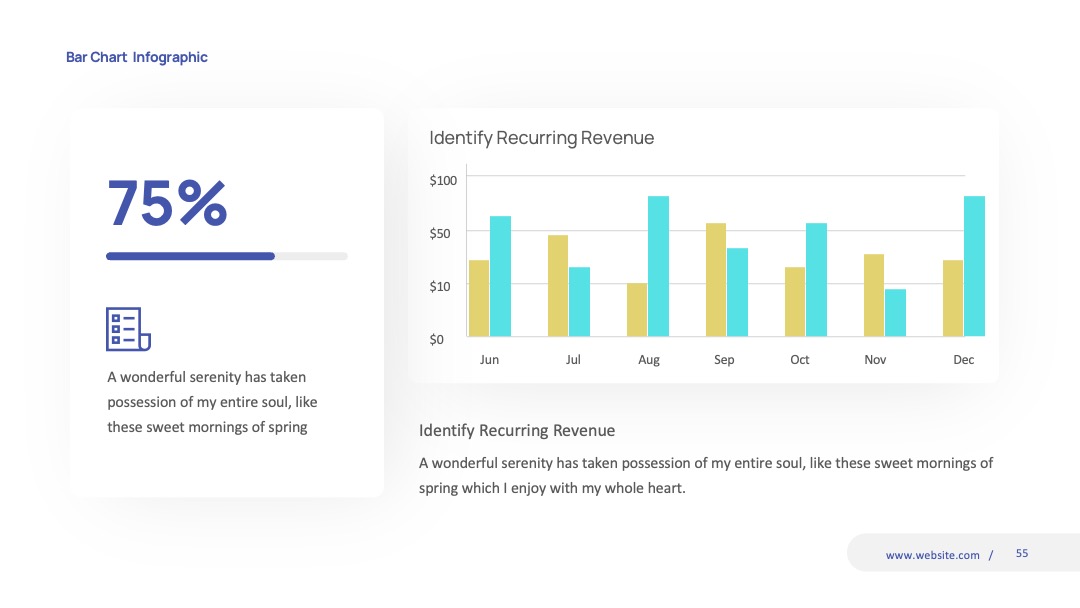
Task: Click the cyan Jul bar
Action: (579, 302)
